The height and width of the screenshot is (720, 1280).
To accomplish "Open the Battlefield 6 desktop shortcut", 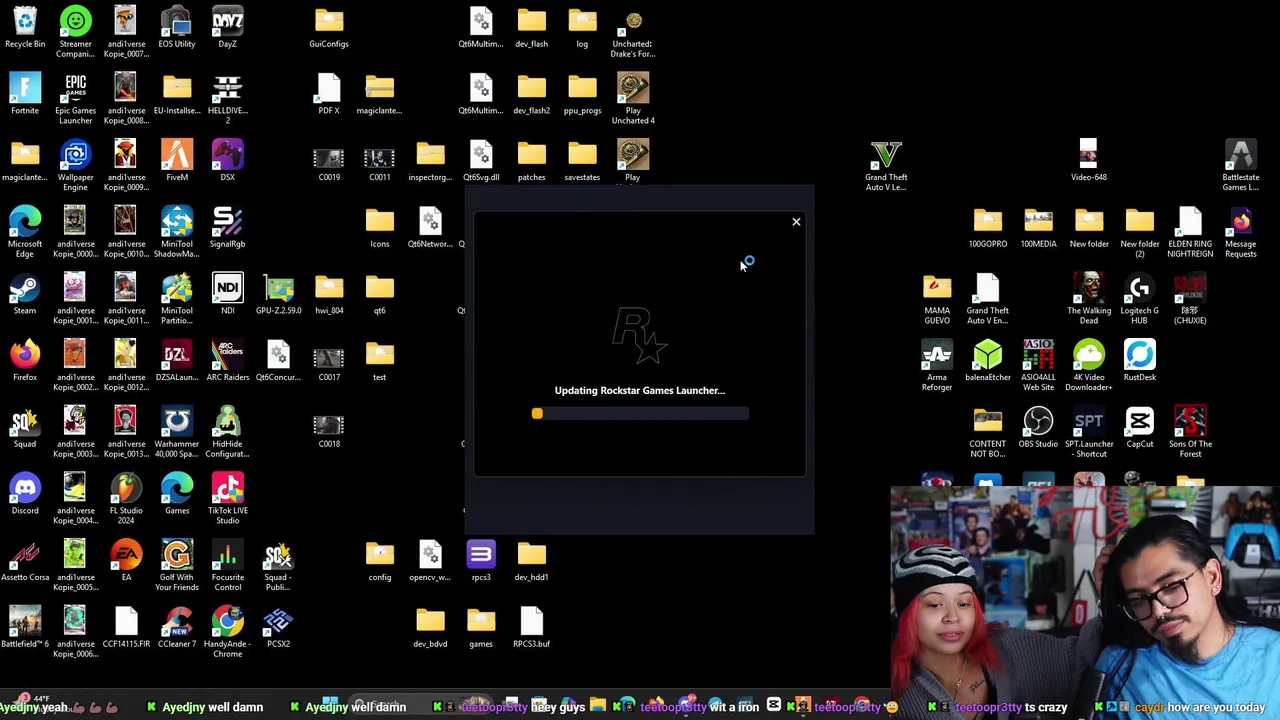I will [25, 628].
